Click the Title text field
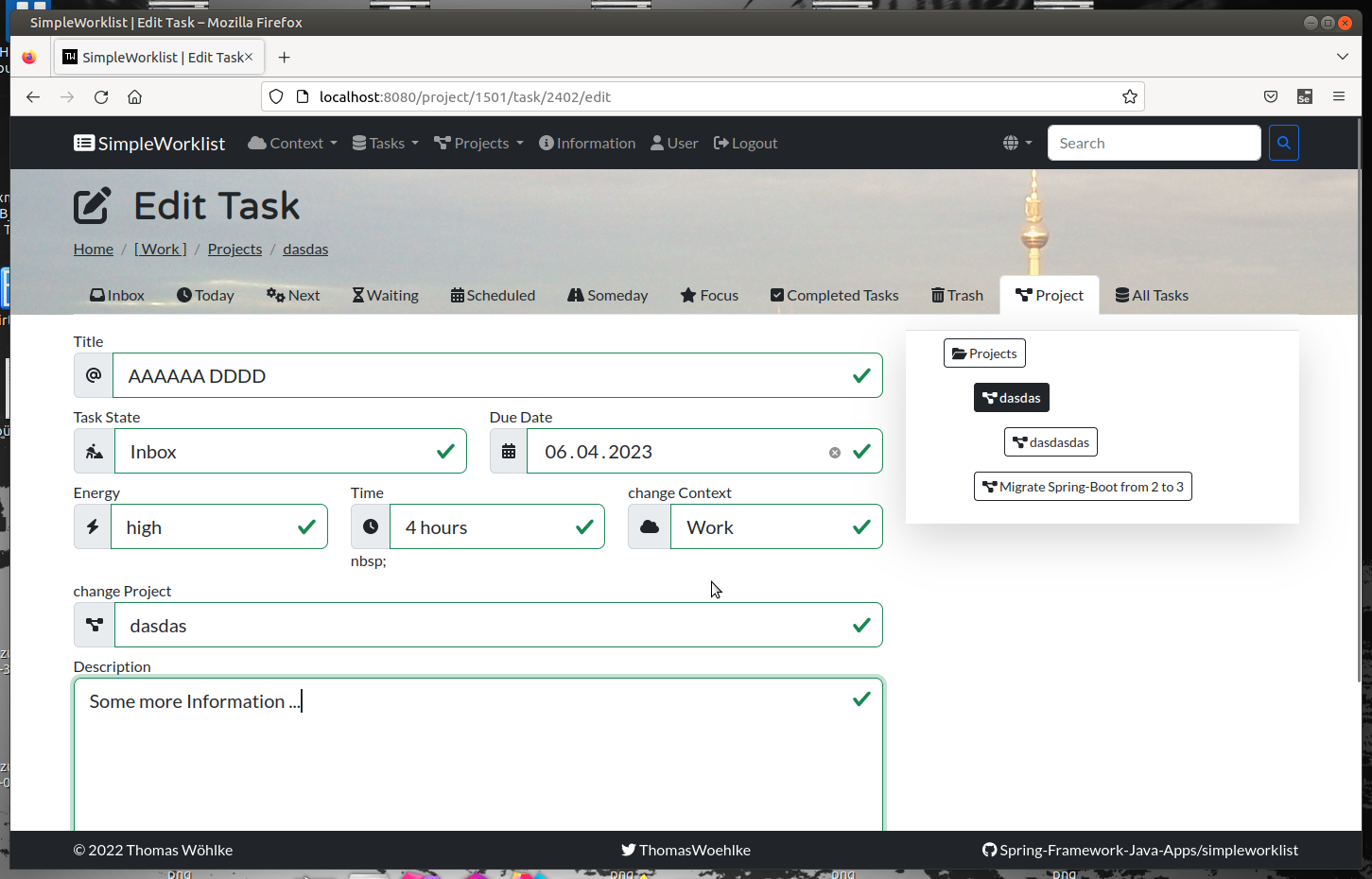1372x879 pixels. (x=497, y=375)
